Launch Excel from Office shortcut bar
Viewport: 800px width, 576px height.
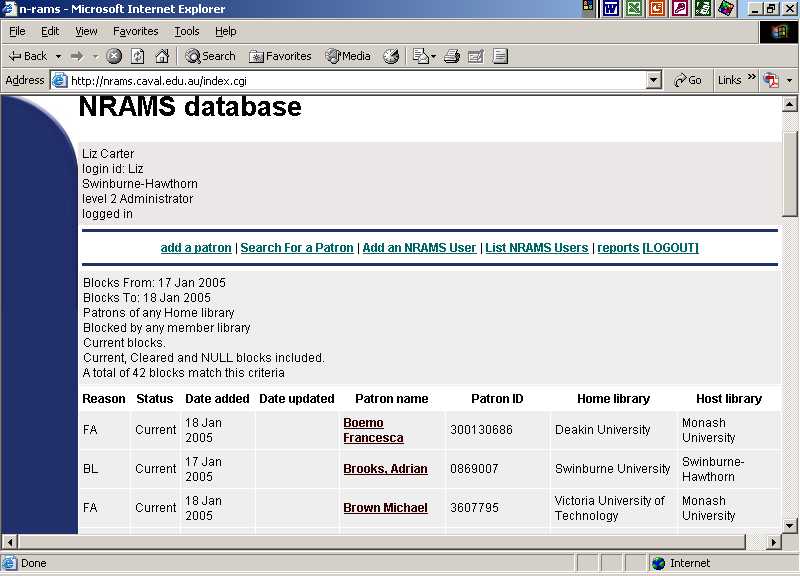pyautogui.click(x=634, y=8)
